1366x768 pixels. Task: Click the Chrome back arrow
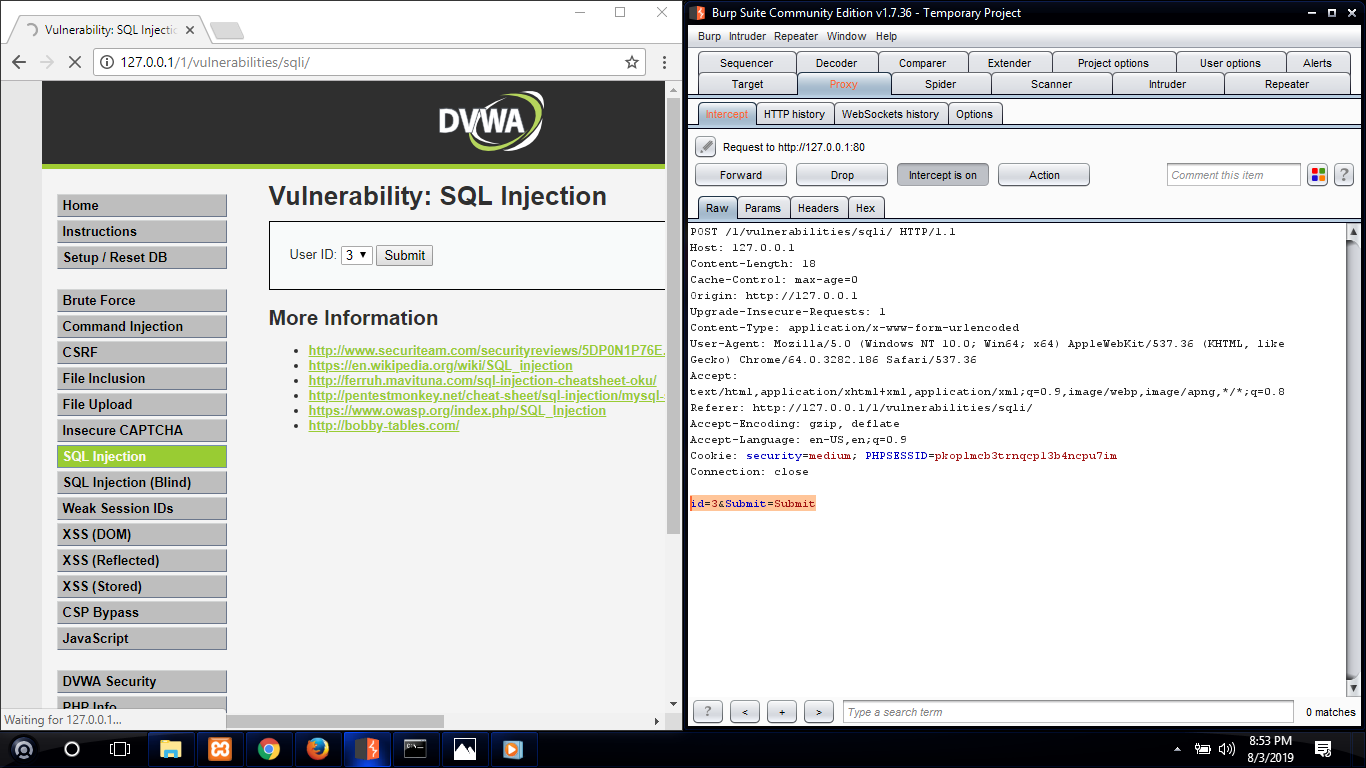(19, 62)
